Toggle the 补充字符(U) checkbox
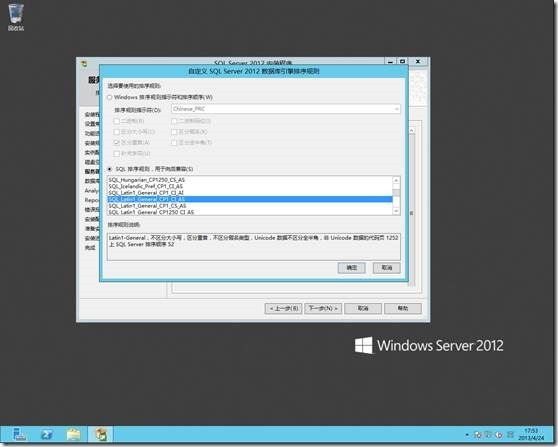558x447 pixels. [x=116, y=154]
